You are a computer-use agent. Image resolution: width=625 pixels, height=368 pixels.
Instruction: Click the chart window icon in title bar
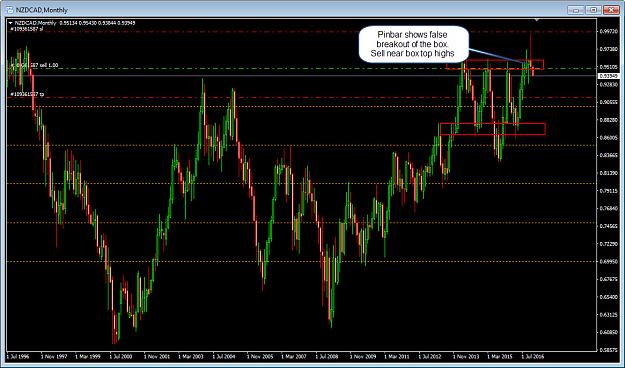point(10,10)
